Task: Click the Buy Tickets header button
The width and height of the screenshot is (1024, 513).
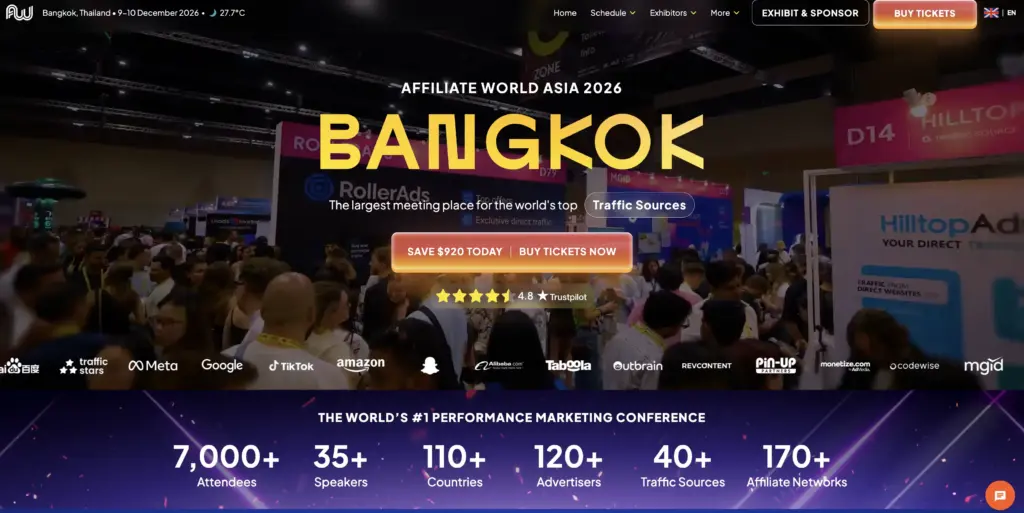Action: pyautogui.click(x=925, y=14)
